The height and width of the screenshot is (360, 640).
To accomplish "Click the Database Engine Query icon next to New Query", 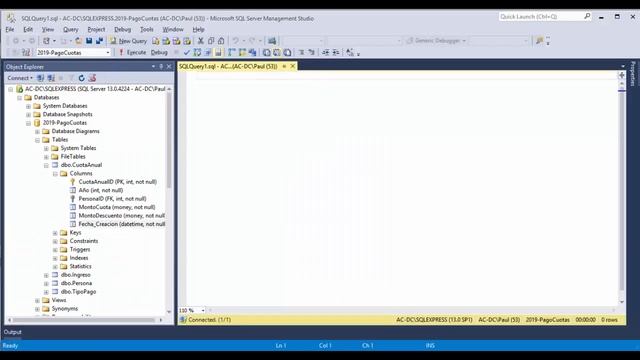I will pos(156,41).
